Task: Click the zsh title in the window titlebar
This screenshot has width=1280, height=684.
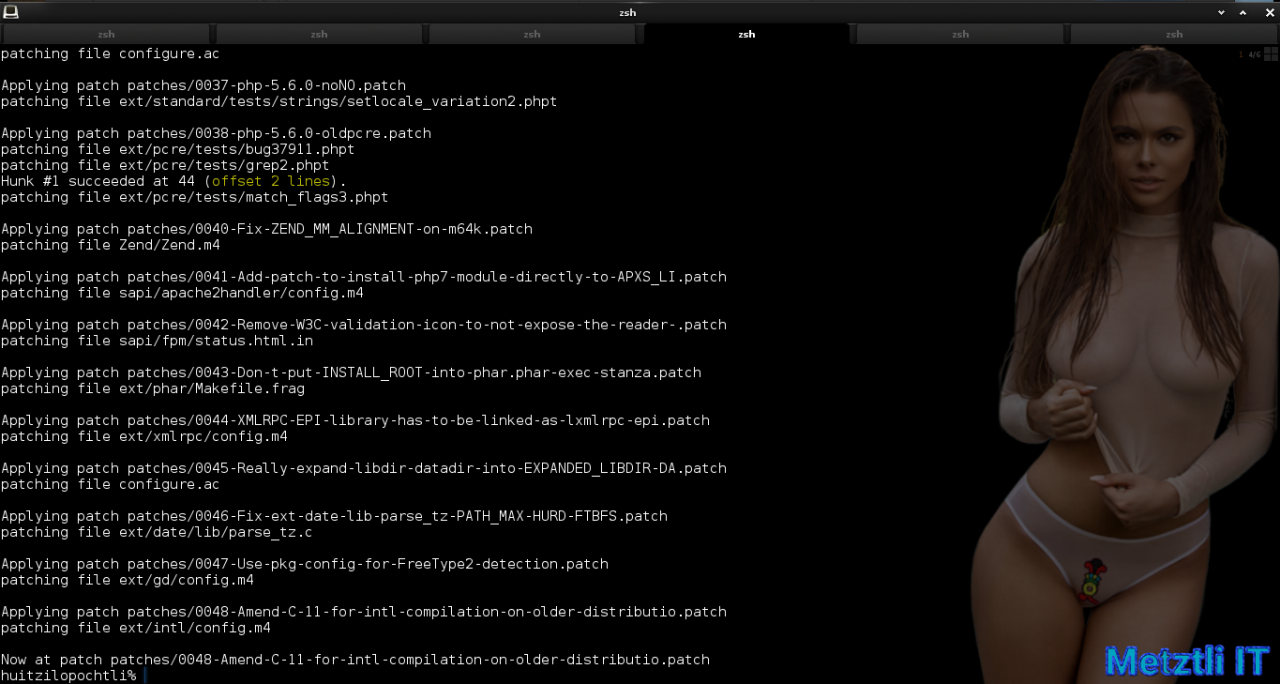Action: (627, 12)
